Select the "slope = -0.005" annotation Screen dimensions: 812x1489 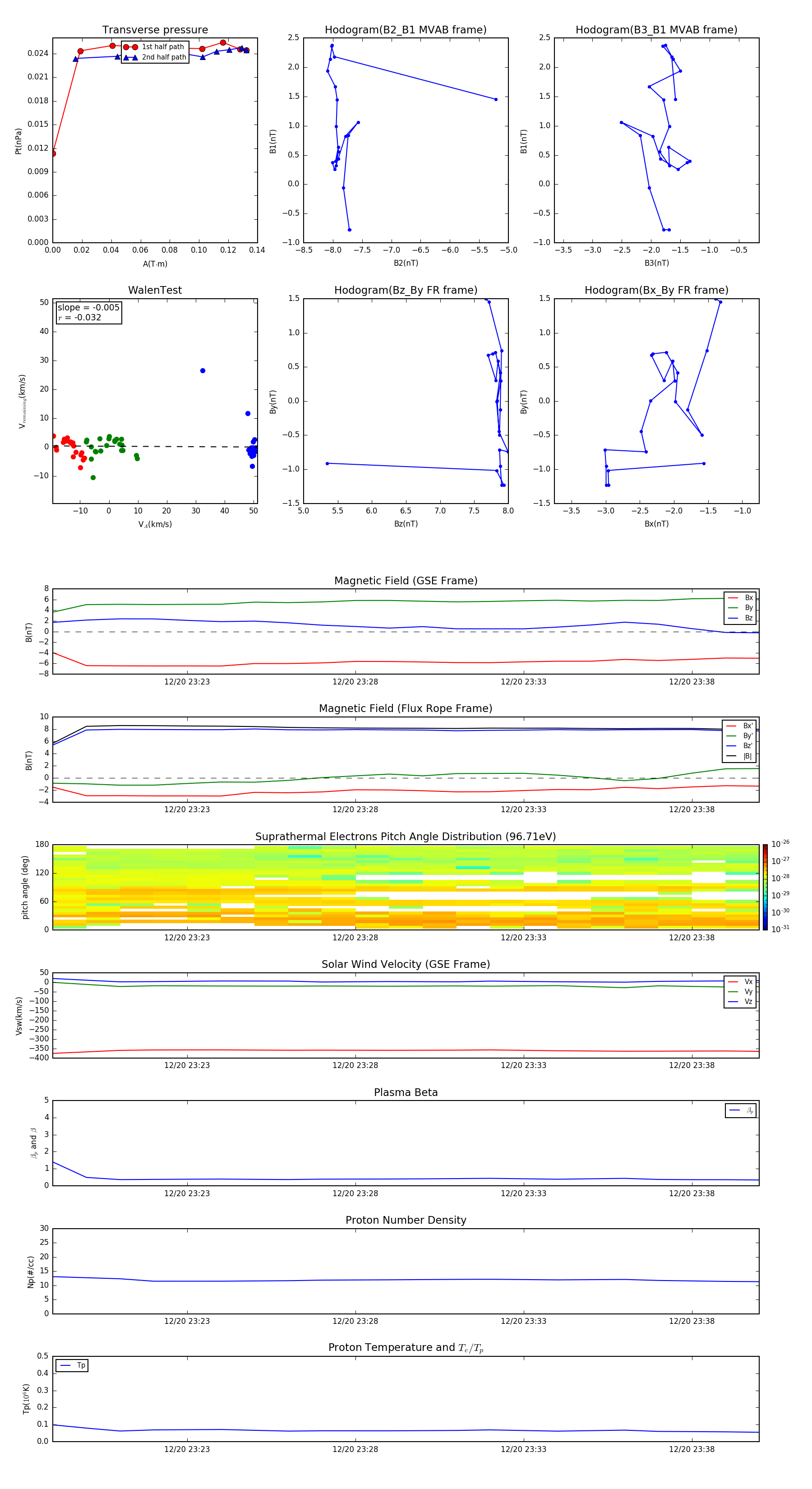tap(88, 308)
